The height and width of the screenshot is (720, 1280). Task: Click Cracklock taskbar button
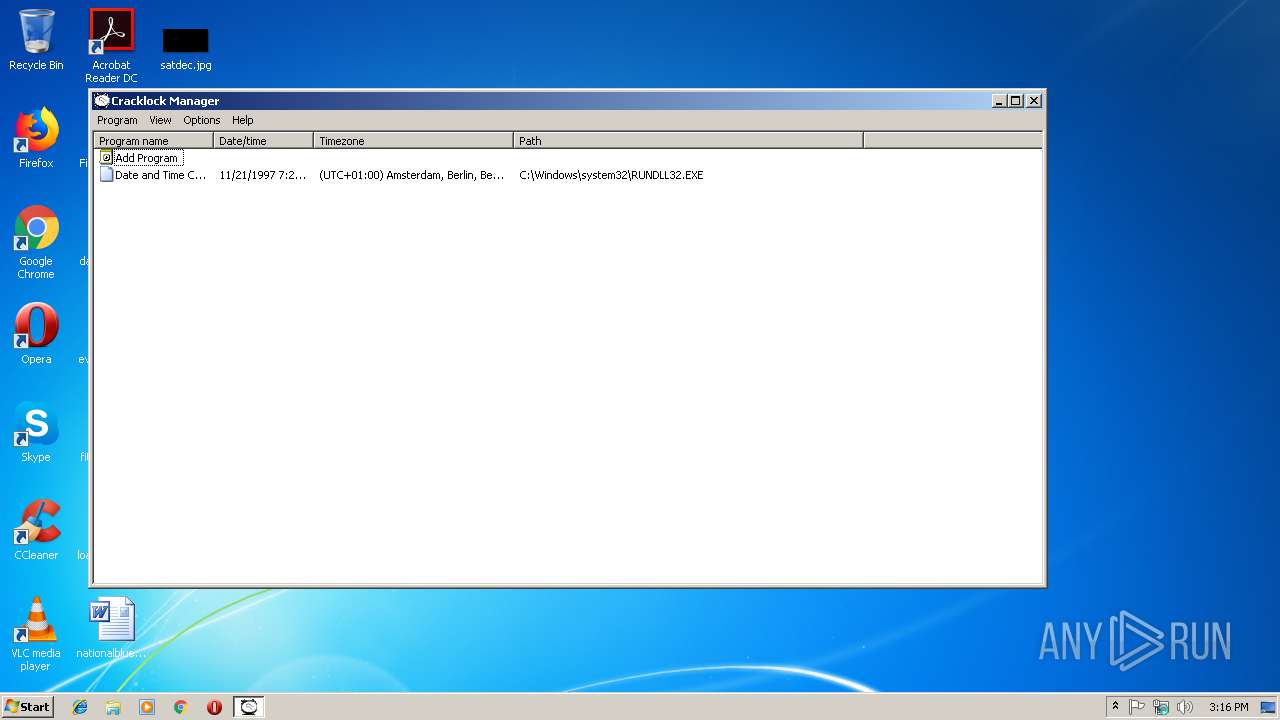pos(249,707)
